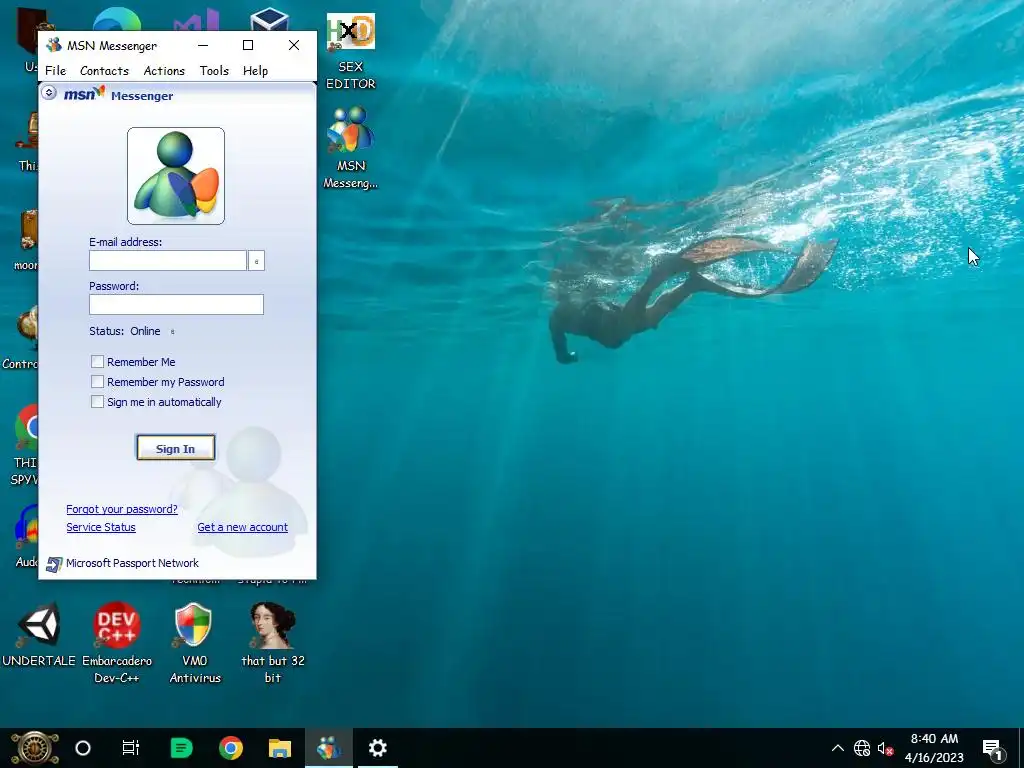
Task: Select the MSN Messenger desktop shortcut
Action: click(351, 148)
